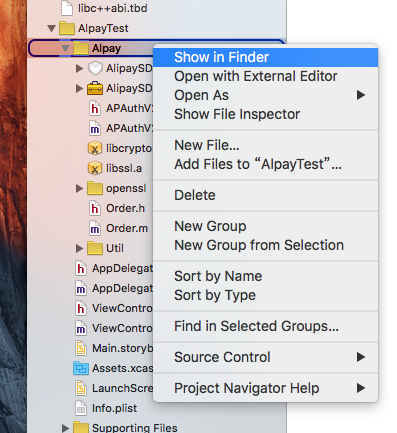Image resolution: width=397 pixels, height=433 pixels.
Task: Click the APAuthV implementation m icon
Action: pyautogui.click(x=95, y=129)
